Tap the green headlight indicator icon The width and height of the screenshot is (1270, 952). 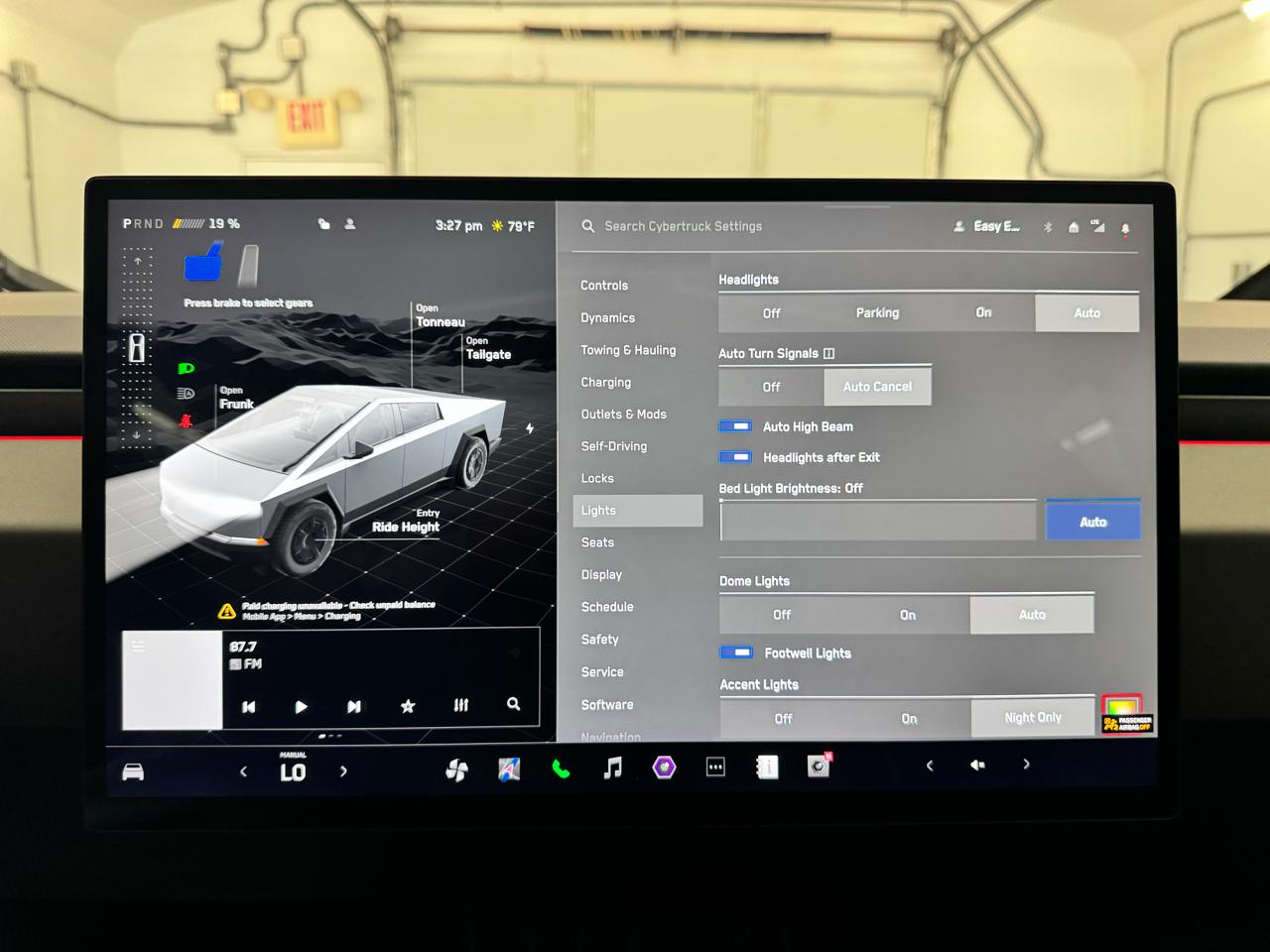[x=186, y=368]
